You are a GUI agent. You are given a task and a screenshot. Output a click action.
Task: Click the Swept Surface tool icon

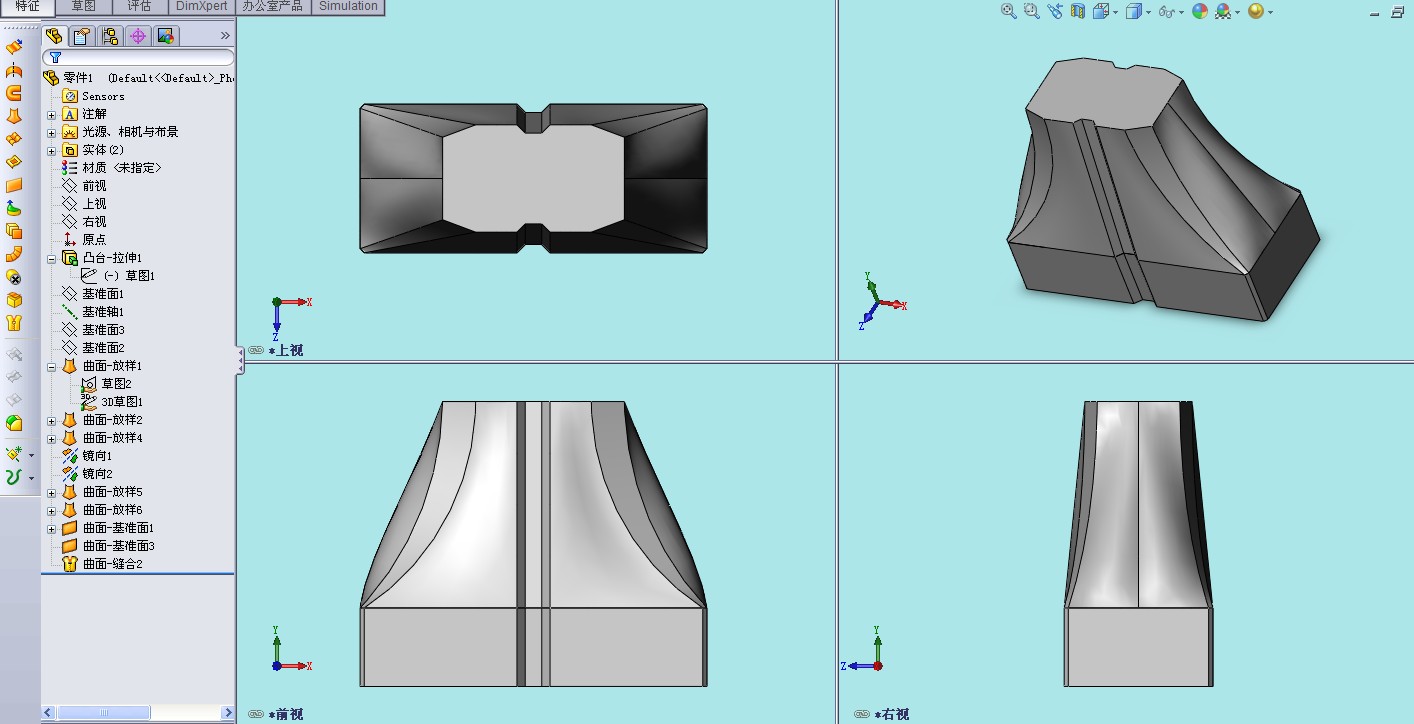pyautogui.click(x=14, y=93)
